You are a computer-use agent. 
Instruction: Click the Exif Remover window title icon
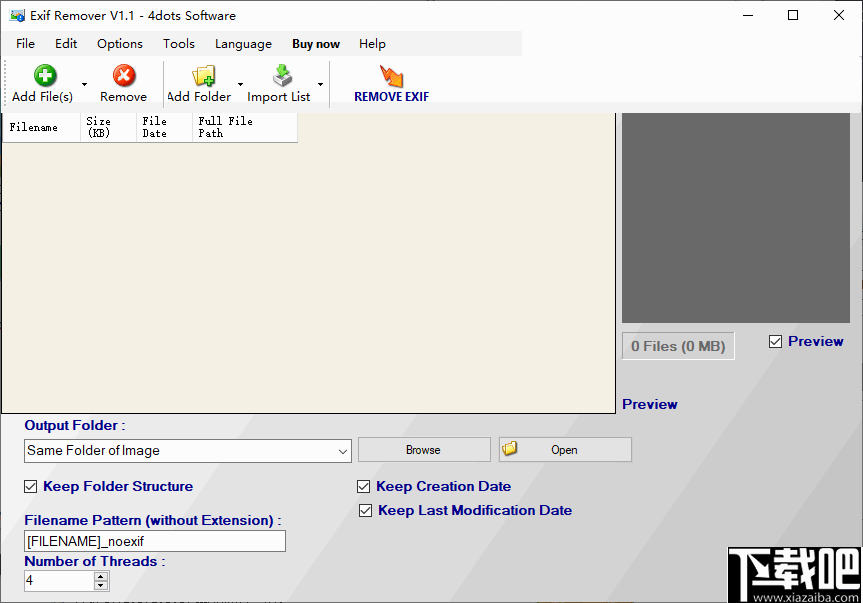tap(15, 15)
